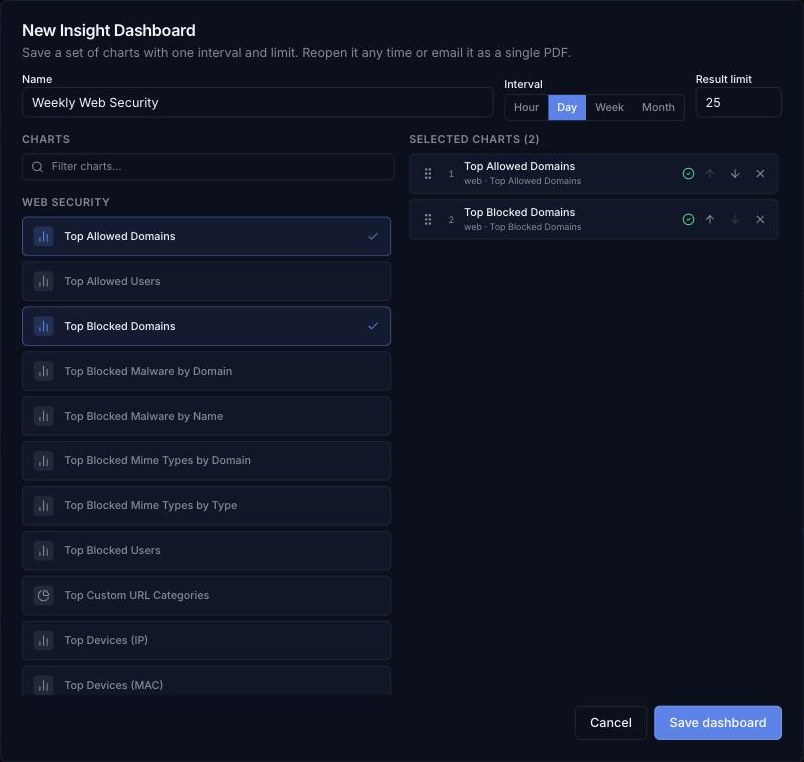Click the 'web · Top Allowed Domains' subtitle
Image resolution: width=804 pixels, height=762 pixels.
pos(522,181)
